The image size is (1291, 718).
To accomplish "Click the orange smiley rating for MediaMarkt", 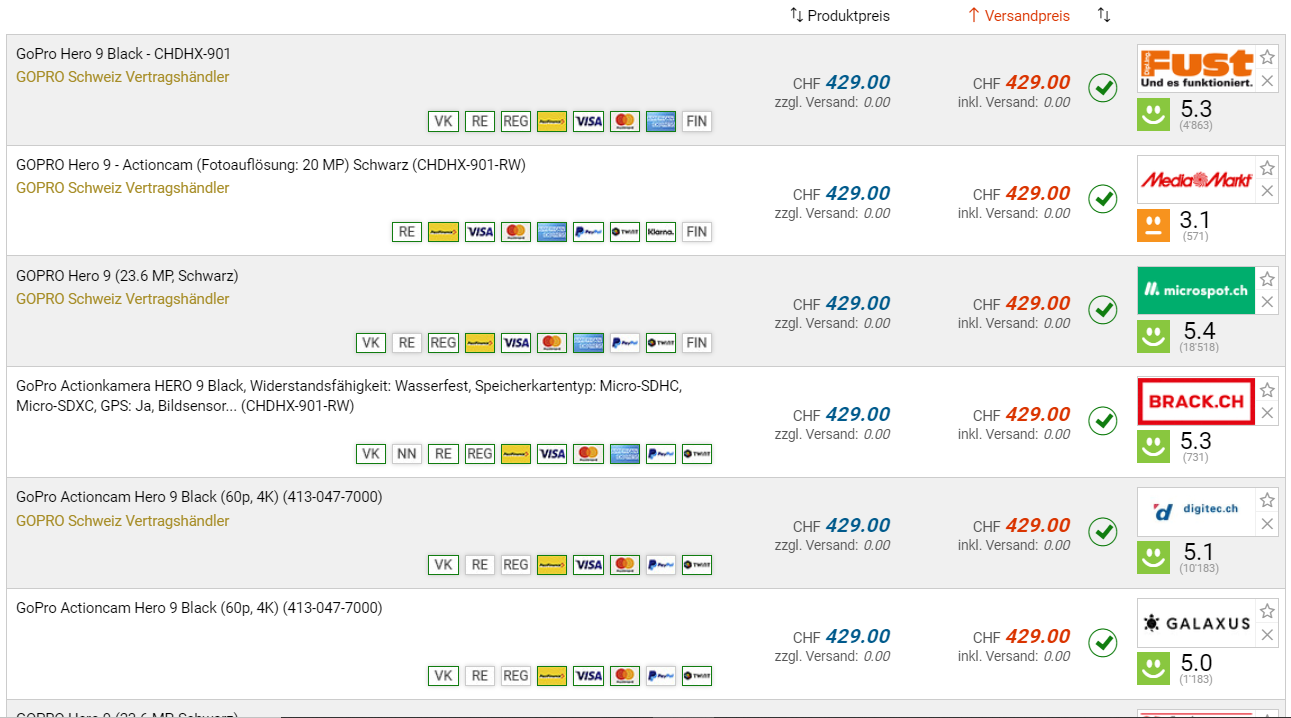I will click(x=1153, y=225).
